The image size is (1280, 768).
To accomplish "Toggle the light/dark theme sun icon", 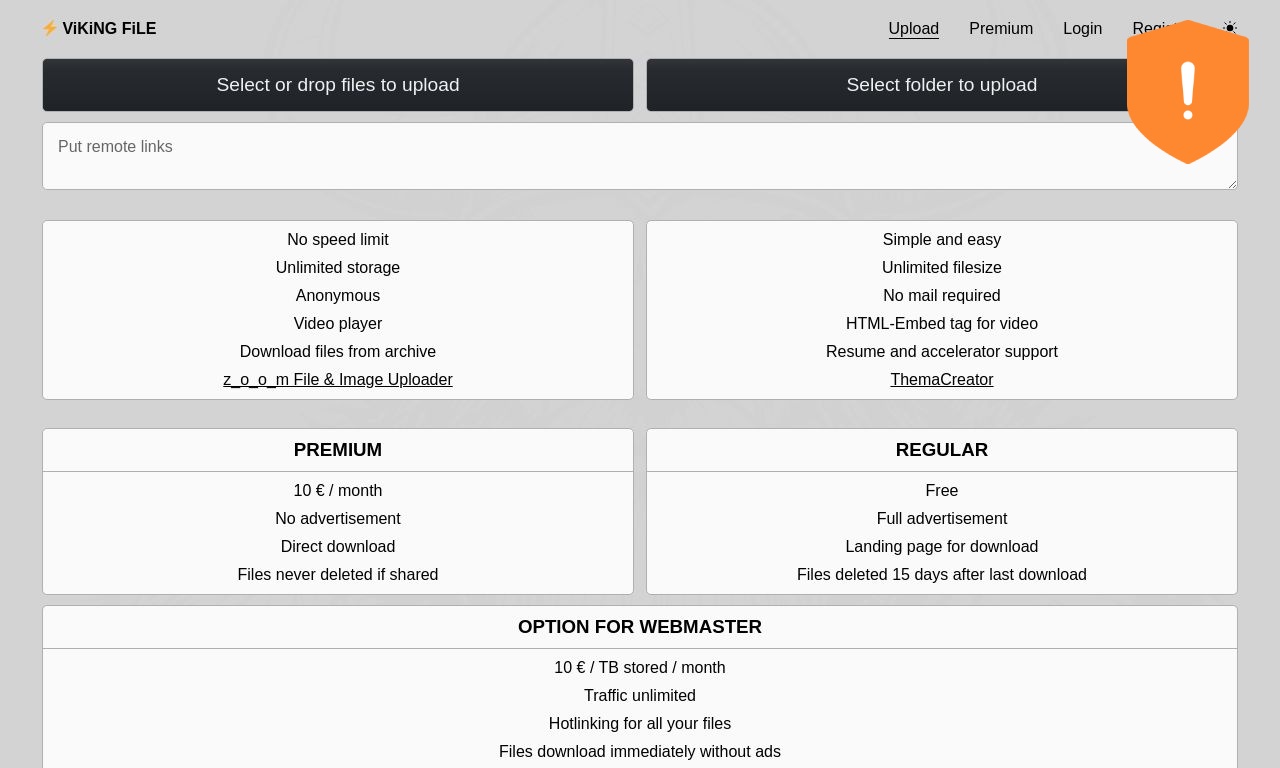I will [1230, 28].
